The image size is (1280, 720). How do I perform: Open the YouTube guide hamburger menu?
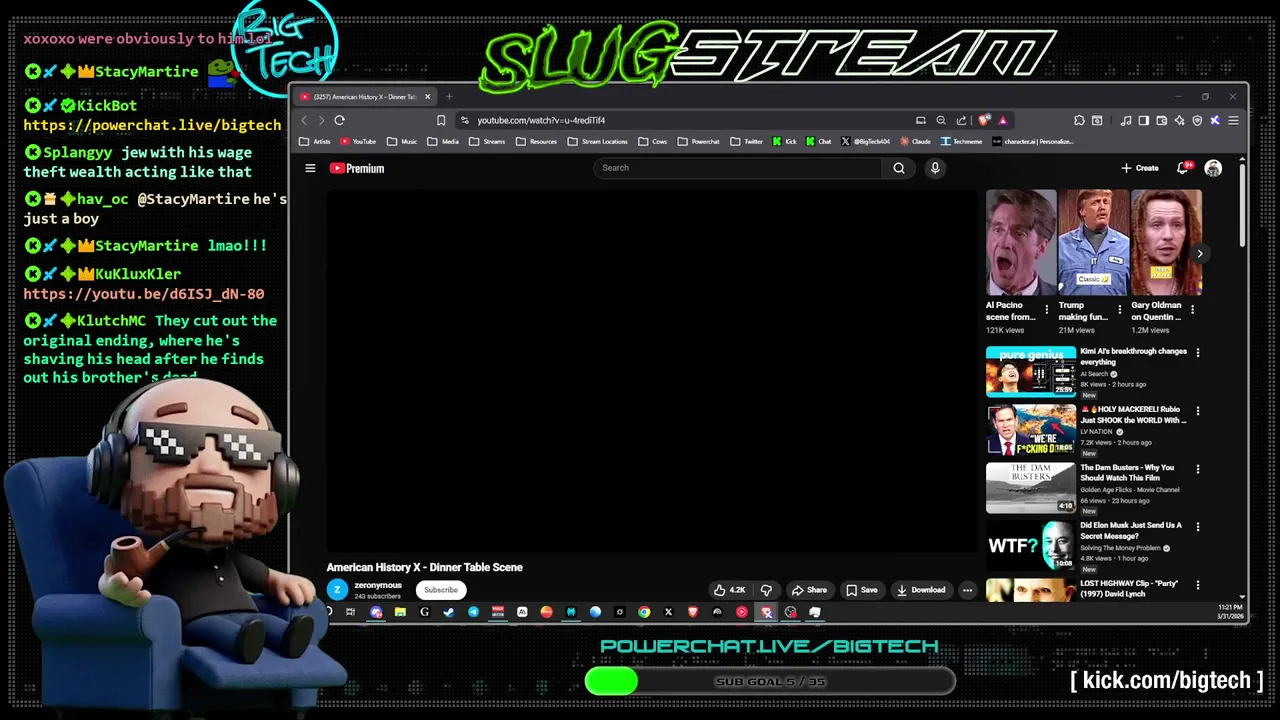click(310, 168)
